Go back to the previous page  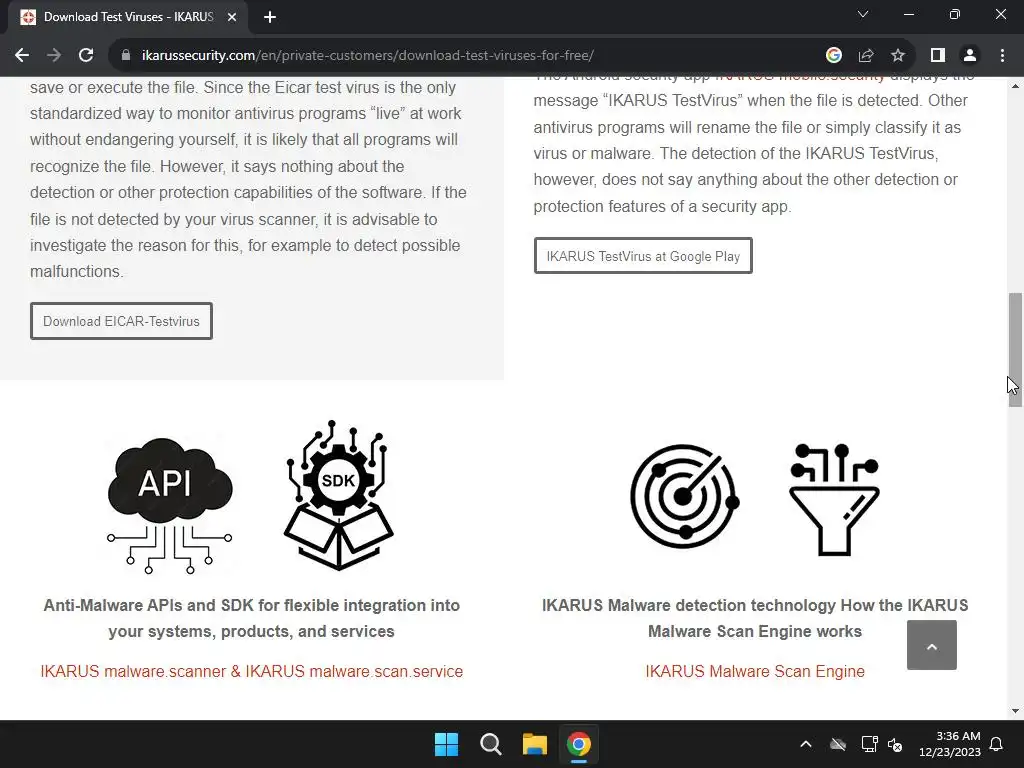coord(22,56)
